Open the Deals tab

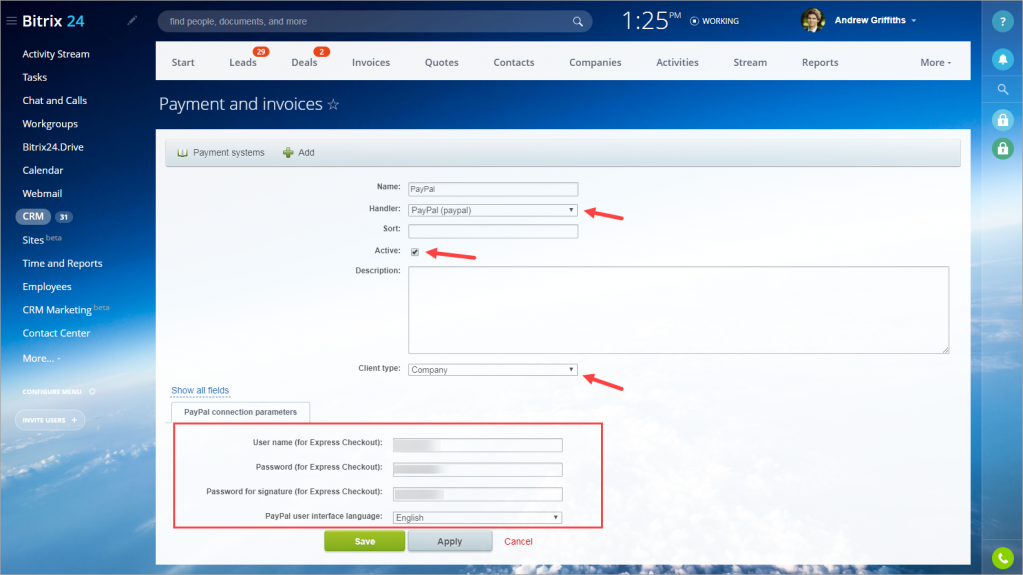(x=304, y=63)
